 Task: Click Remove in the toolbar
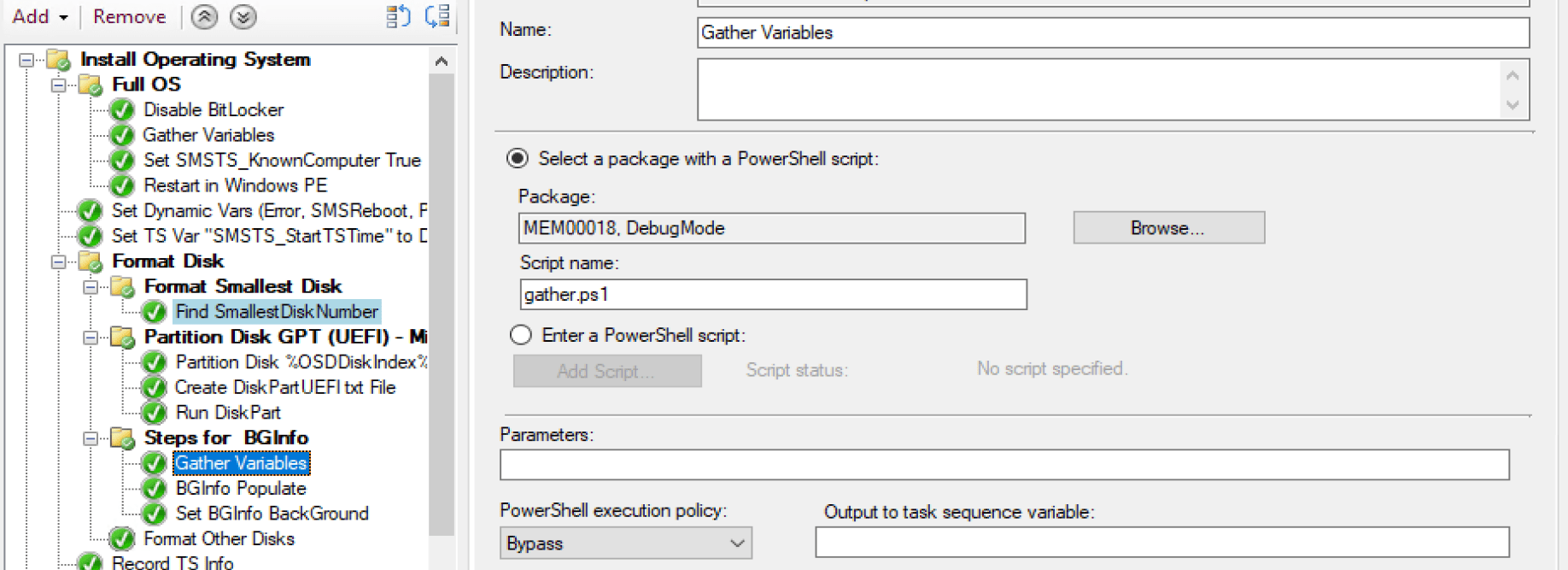click(129, 17)
